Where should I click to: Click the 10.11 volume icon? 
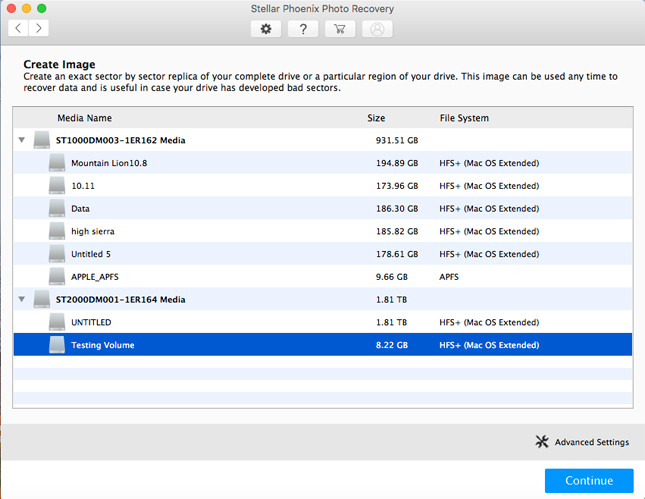pos(57,186)
